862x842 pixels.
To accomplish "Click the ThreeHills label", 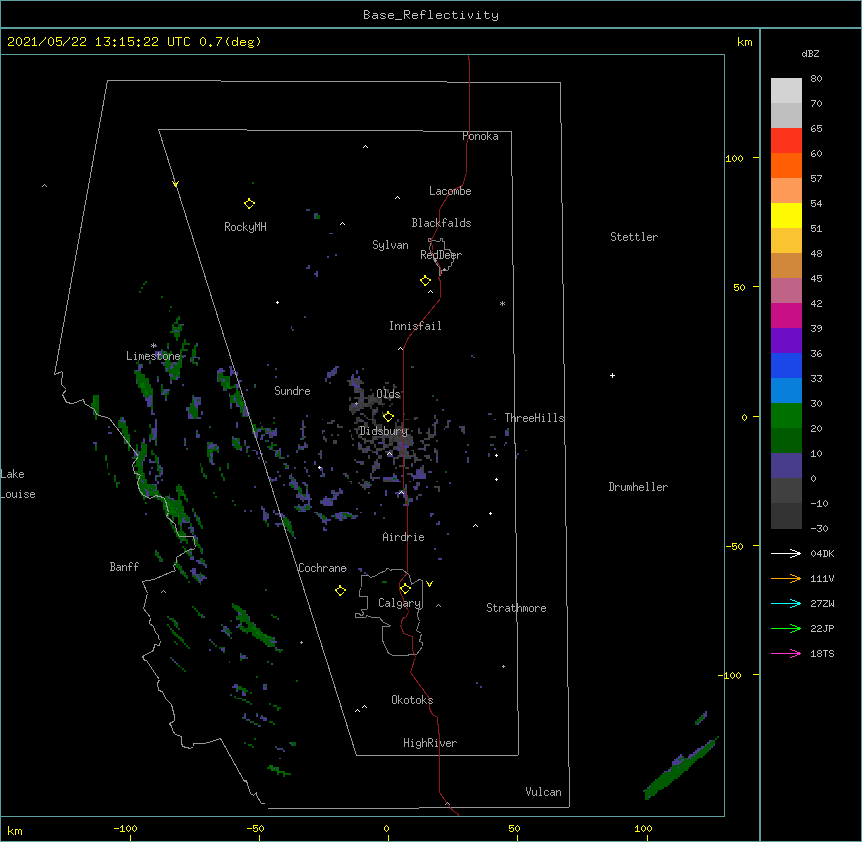I will coord(534,418).
